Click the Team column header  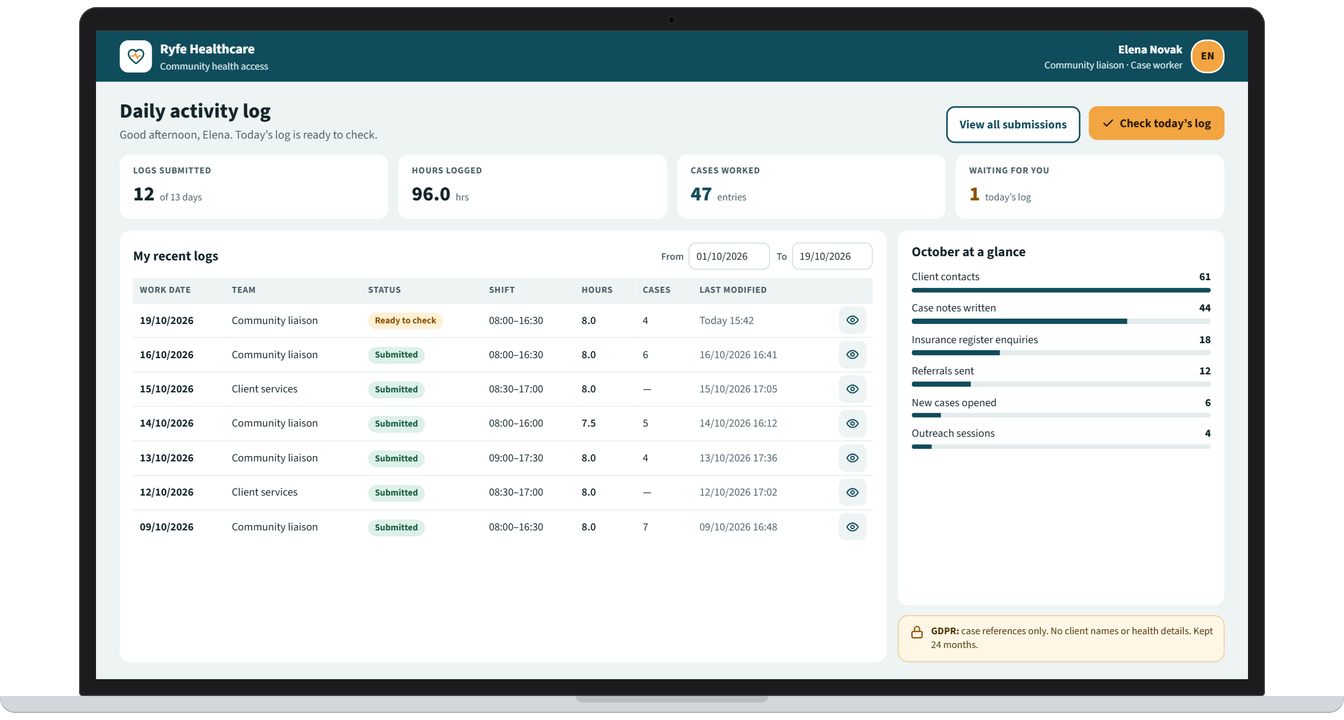coord(243,290)
